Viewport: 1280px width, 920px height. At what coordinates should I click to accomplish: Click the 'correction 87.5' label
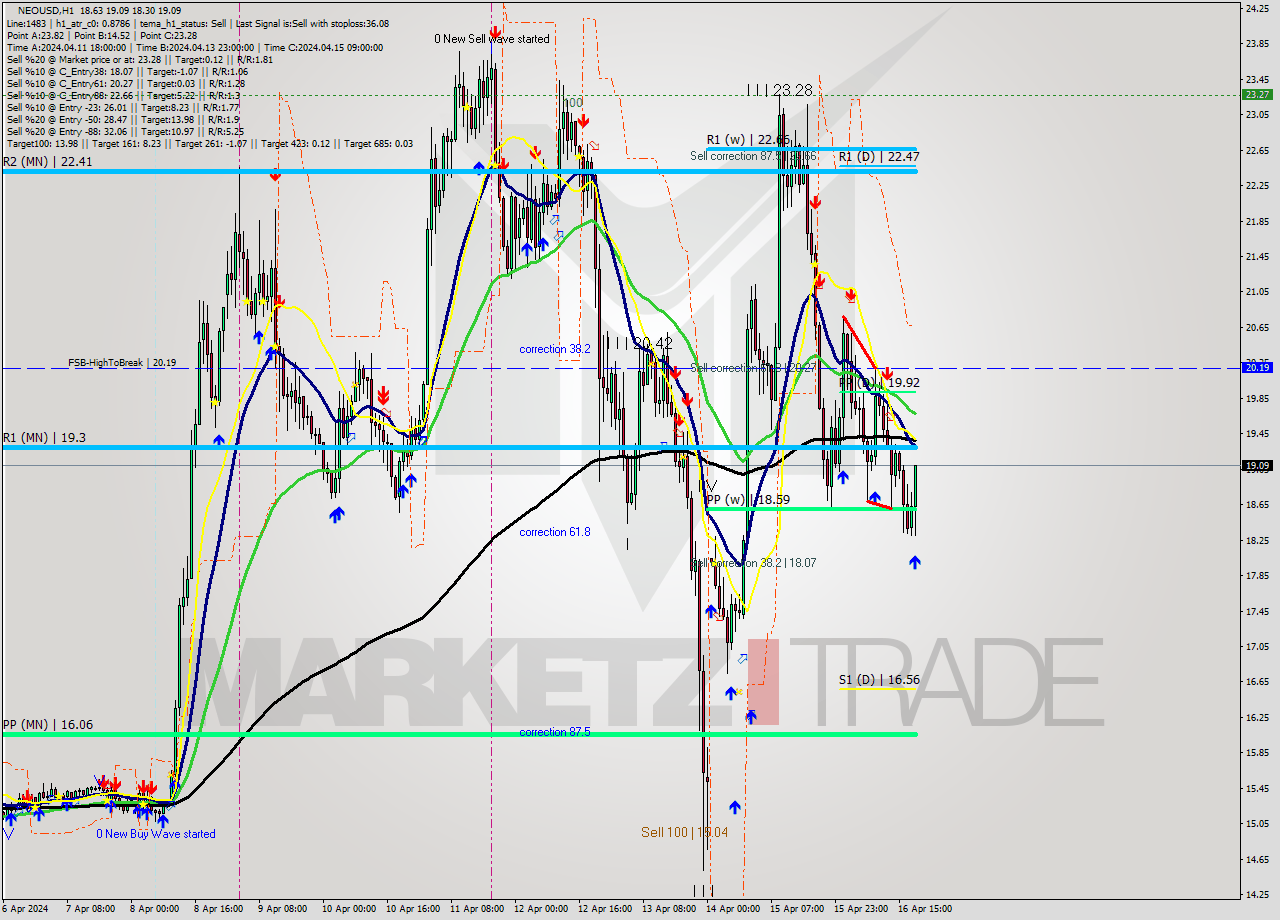(x=555, y=732)
